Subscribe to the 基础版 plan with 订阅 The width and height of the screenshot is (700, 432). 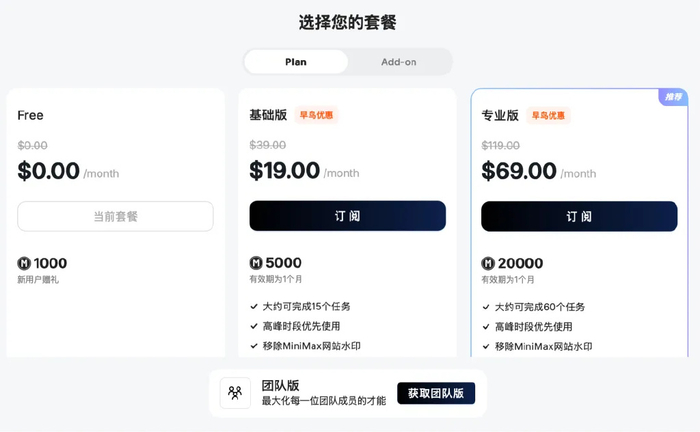(x=347, y=216)
